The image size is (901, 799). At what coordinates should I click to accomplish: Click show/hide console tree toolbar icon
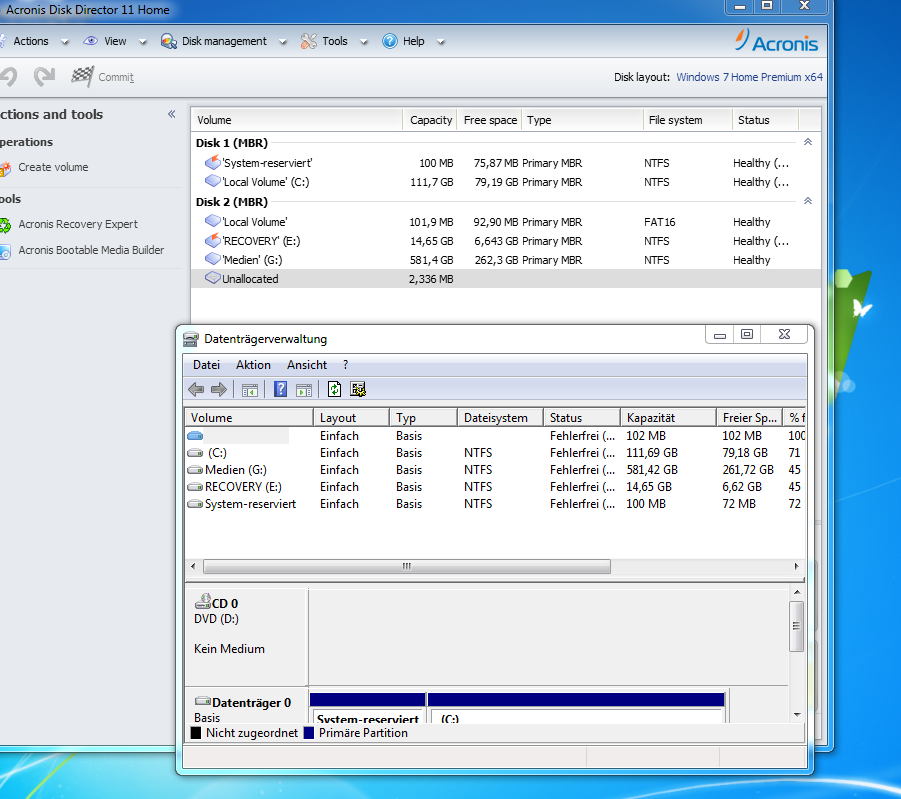pos(249,390)
